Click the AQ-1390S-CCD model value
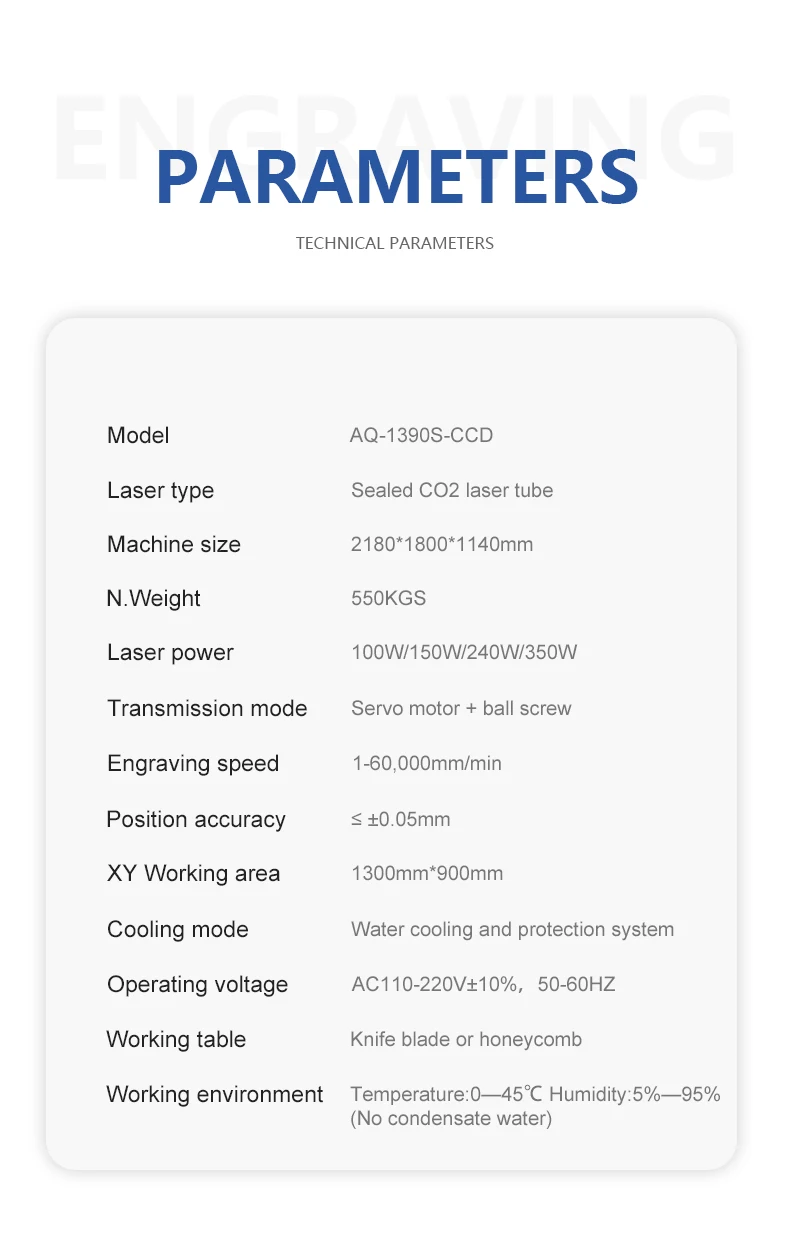 tap(421, 436)
